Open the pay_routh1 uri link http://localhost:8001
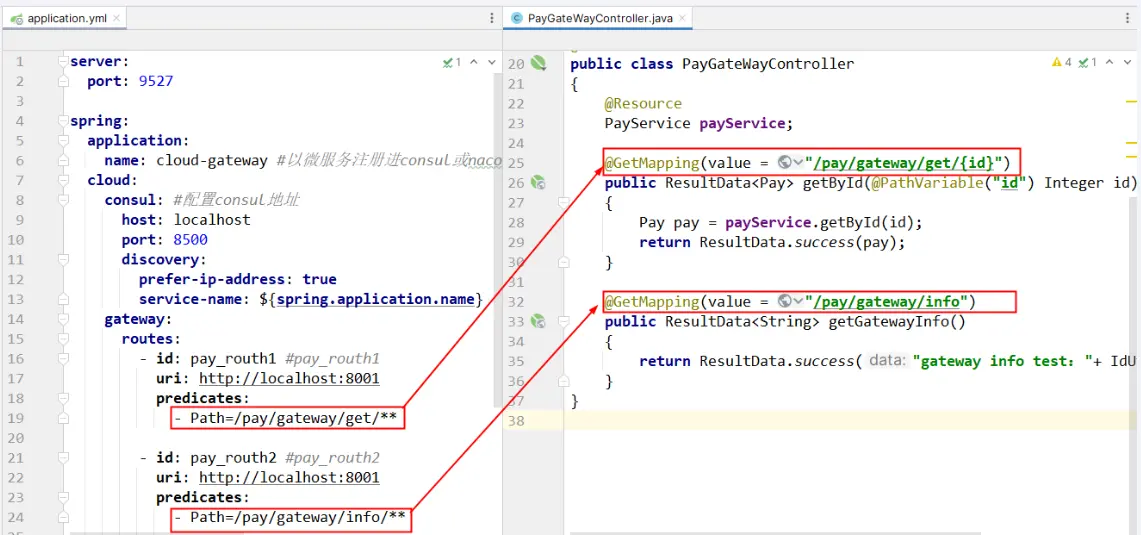The width and height of the screenshot is (1141, 535). pyautogui.click(x=288, y=378)
